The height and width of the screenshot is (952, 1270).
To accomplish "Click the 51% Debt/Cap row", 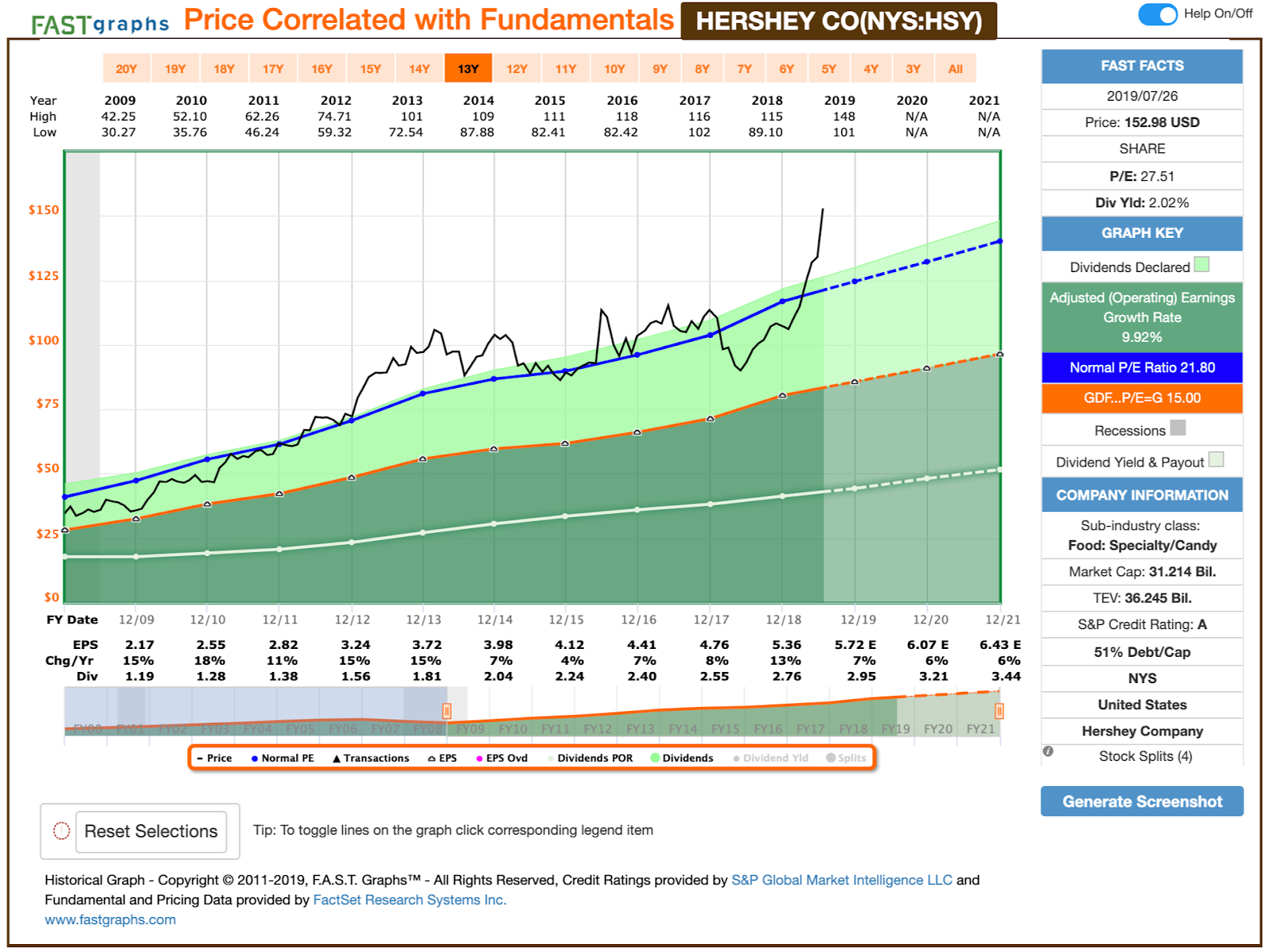I will 1142,652.
